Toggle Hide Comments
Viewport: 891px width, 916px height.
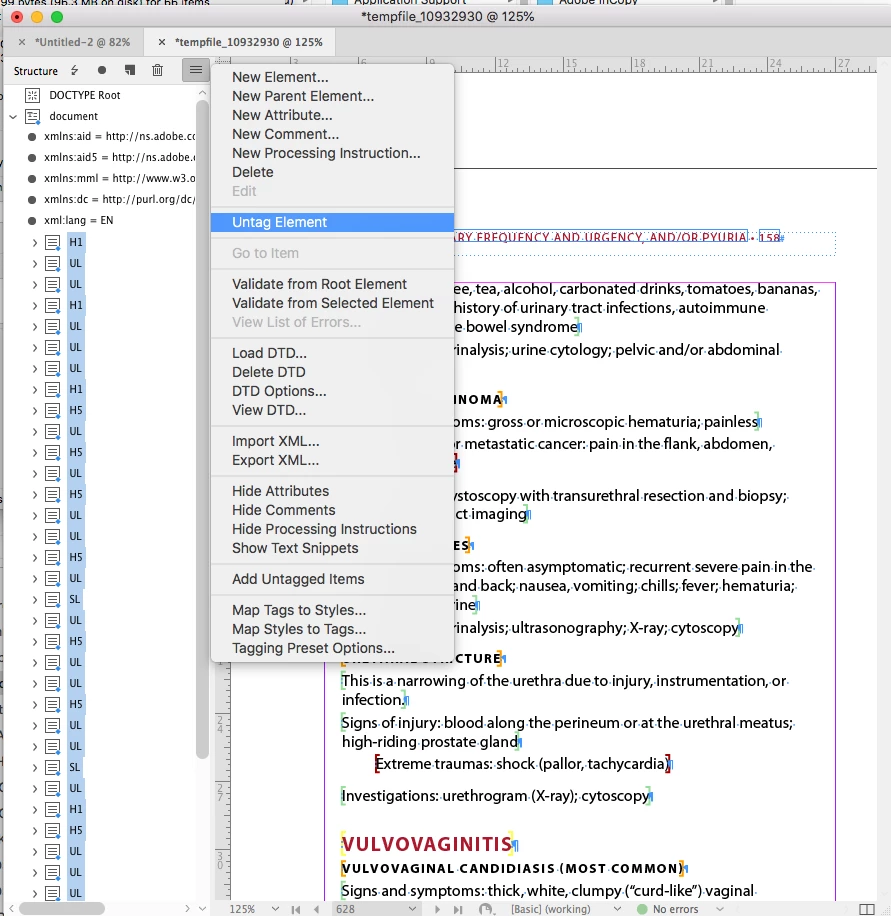click(x=283, y=510)
